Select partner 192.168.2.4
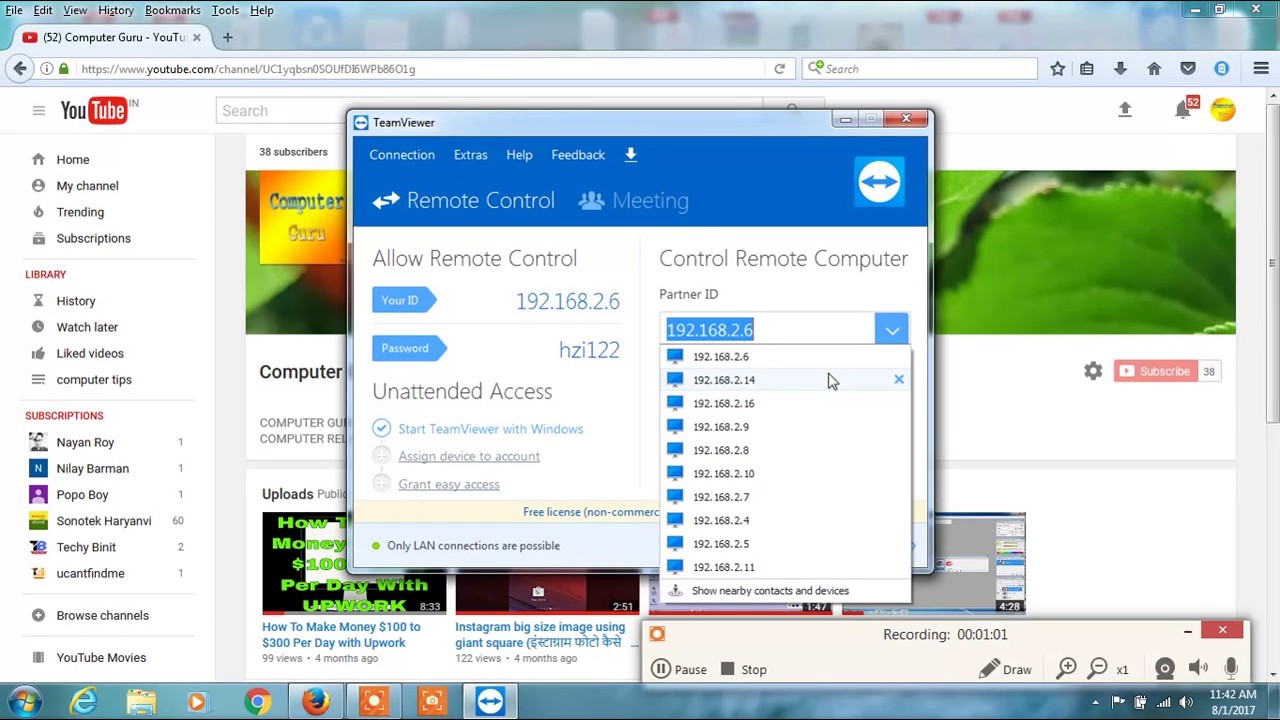Viewport: 1280px width, 720px height. [x=785, y=520]
